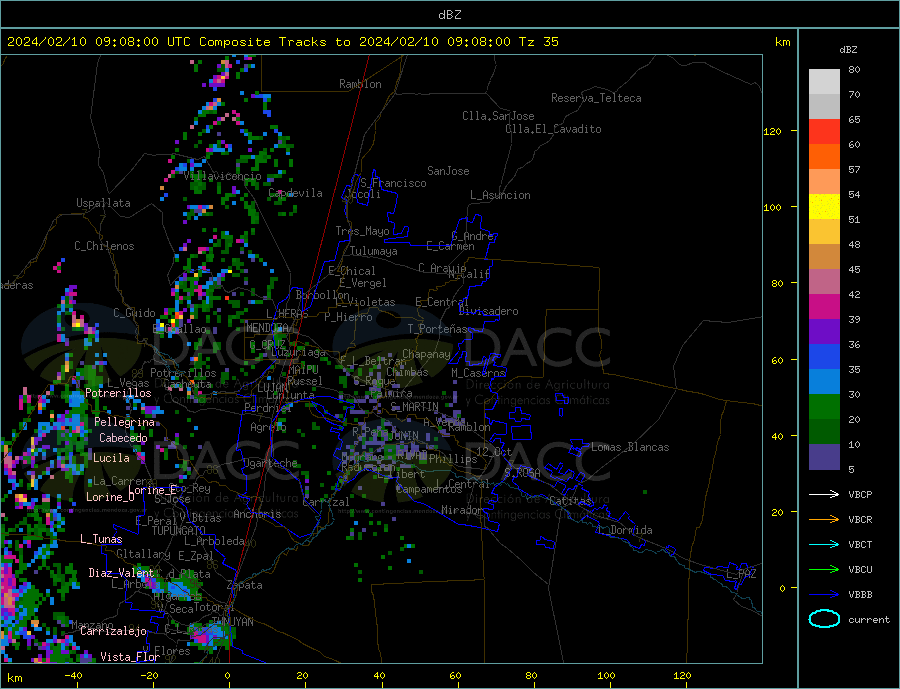This screenshot has height=689, width=900.
Task: Select the mauve 42-45 dBZ swatch
Action: click(824, 282)
